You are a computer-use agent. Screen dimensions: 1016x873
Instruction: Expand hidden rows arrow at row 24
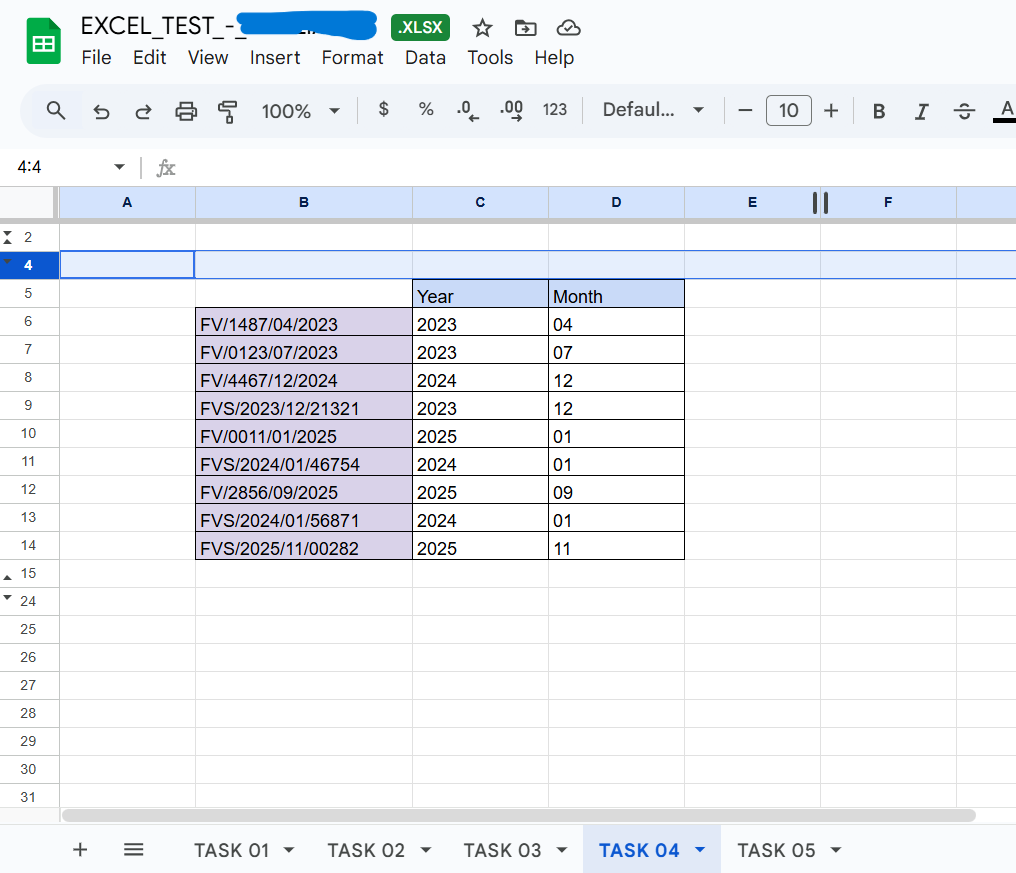click(8, 598)
